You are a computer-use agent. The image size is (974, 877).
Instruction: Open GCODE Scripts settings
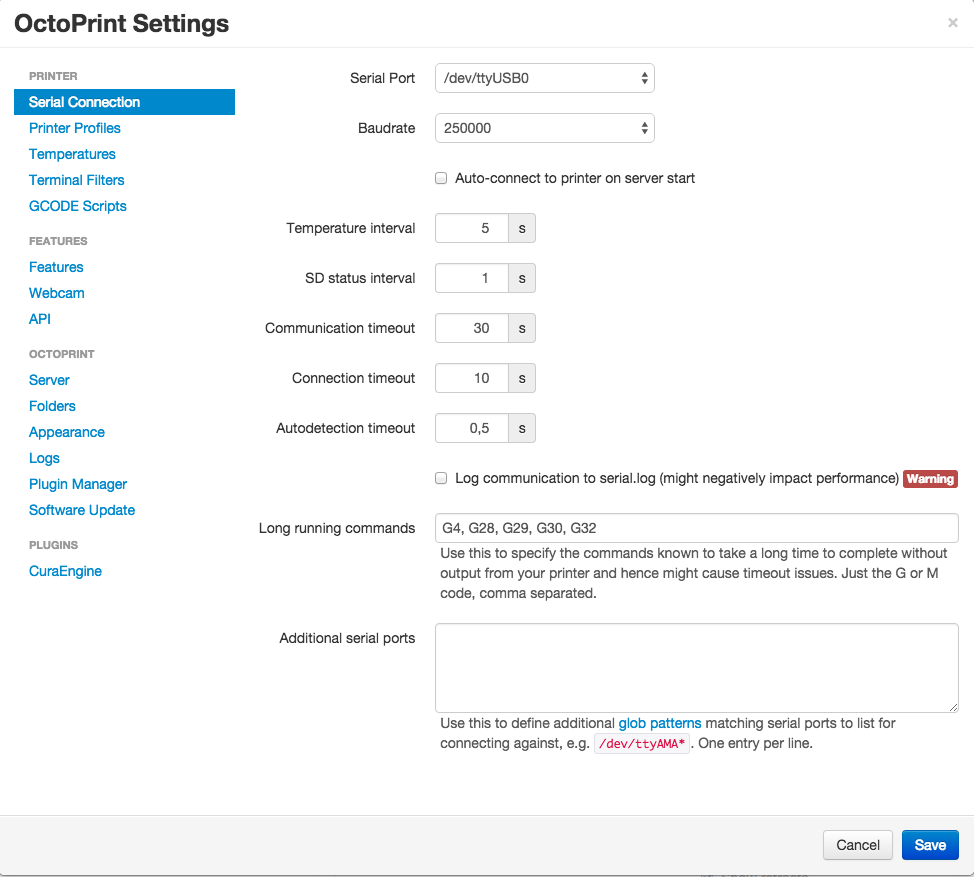78,206
